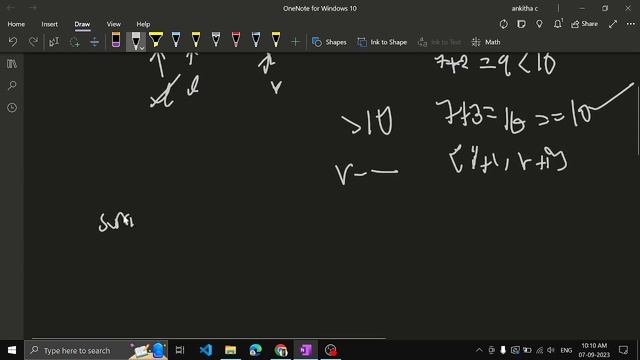Image resolution: width=640 pixels, height=360 pixels.
Task: Open File Explorer from taskbar
Action: coord(231,350)
